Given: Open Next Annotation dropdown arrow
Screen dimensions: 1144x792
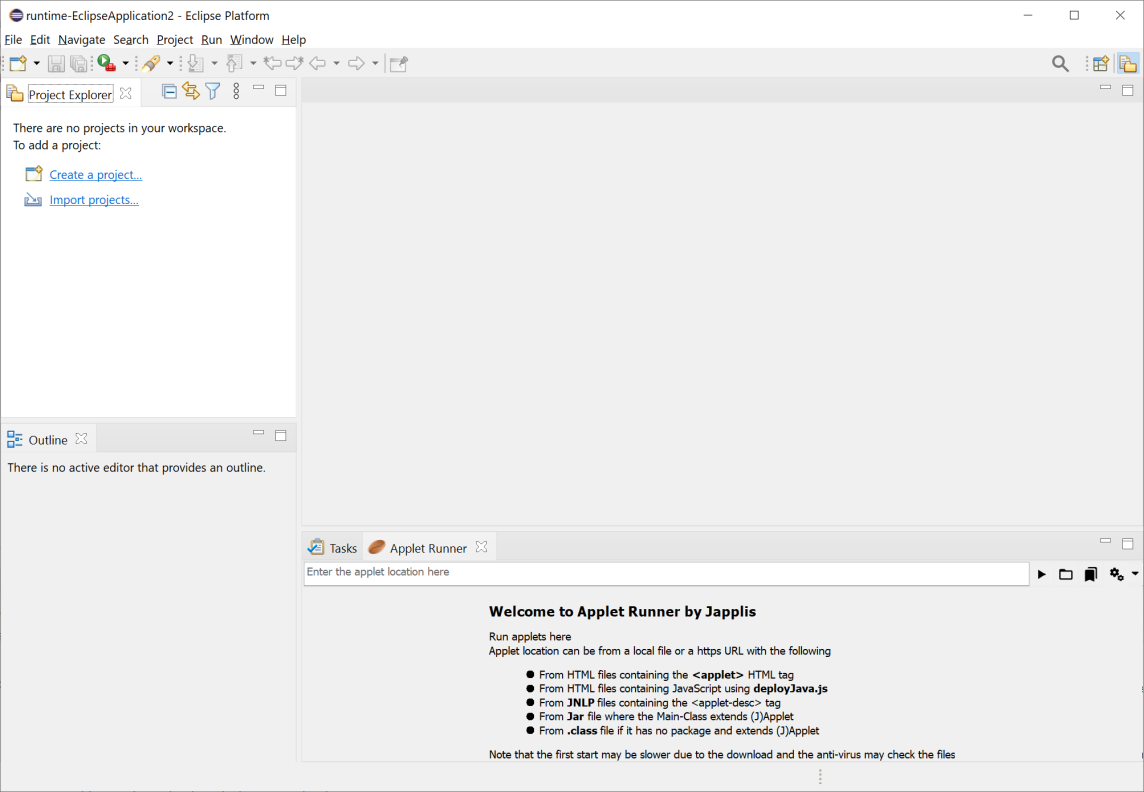Looking at the screenshot, I should pos(214,63).
